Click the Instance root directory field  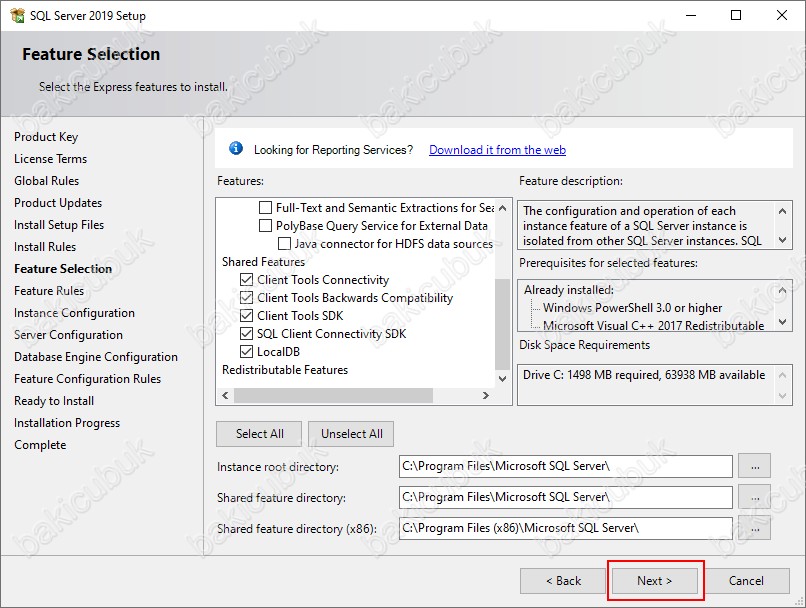coord(565,466)
